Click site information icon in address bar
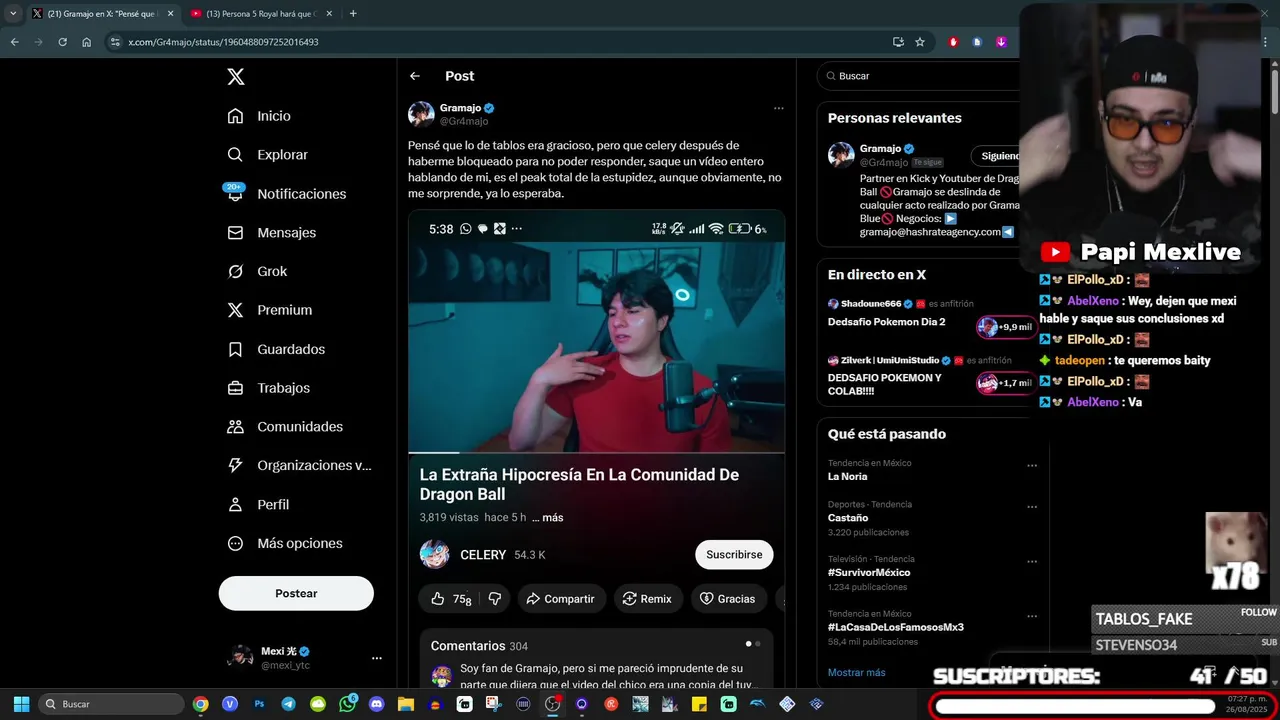The height and width of the screenshot is (720, 1280). pyautogui.click(x=115, y=42)
